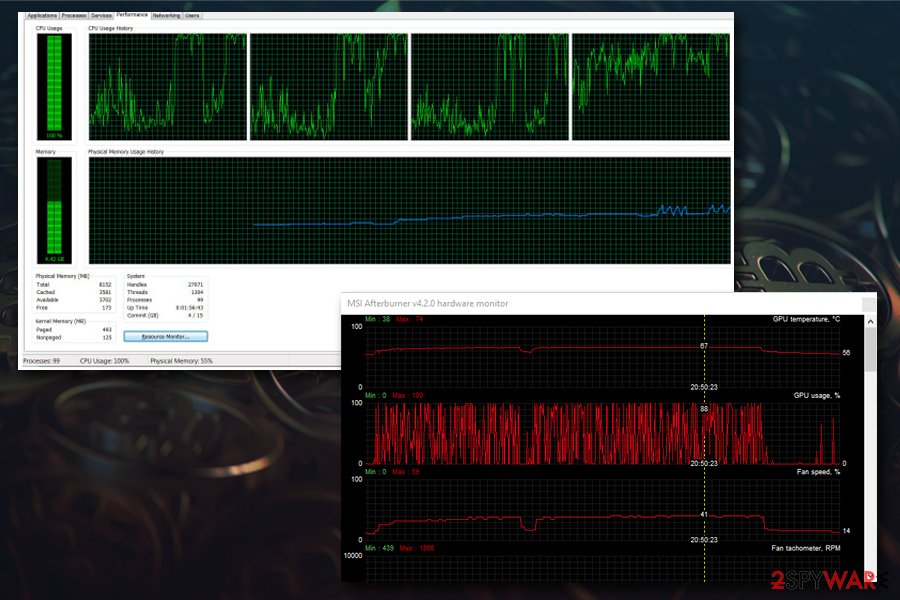Click the Cached memory row
Image resolution: width=900 pixels, height=600 pixels.
(73, 292)
